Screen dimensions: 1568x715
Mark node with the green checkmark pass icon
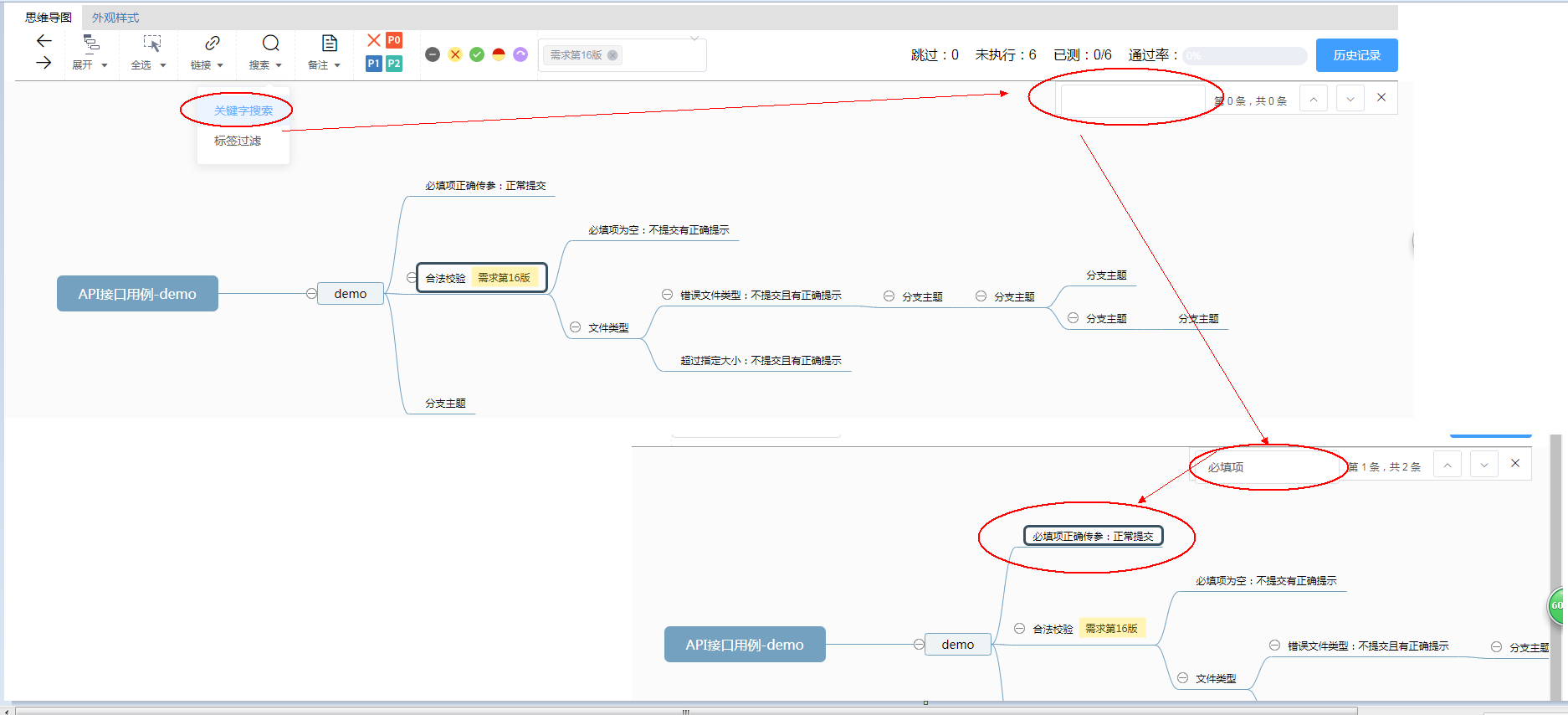477,54
